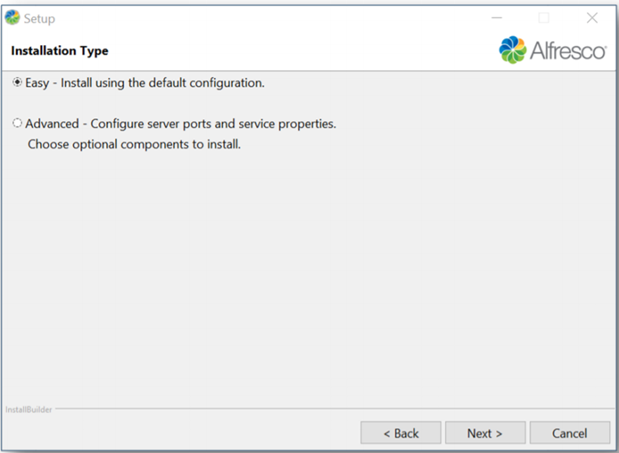Minimize the Setup window

(x=497, y=18)
